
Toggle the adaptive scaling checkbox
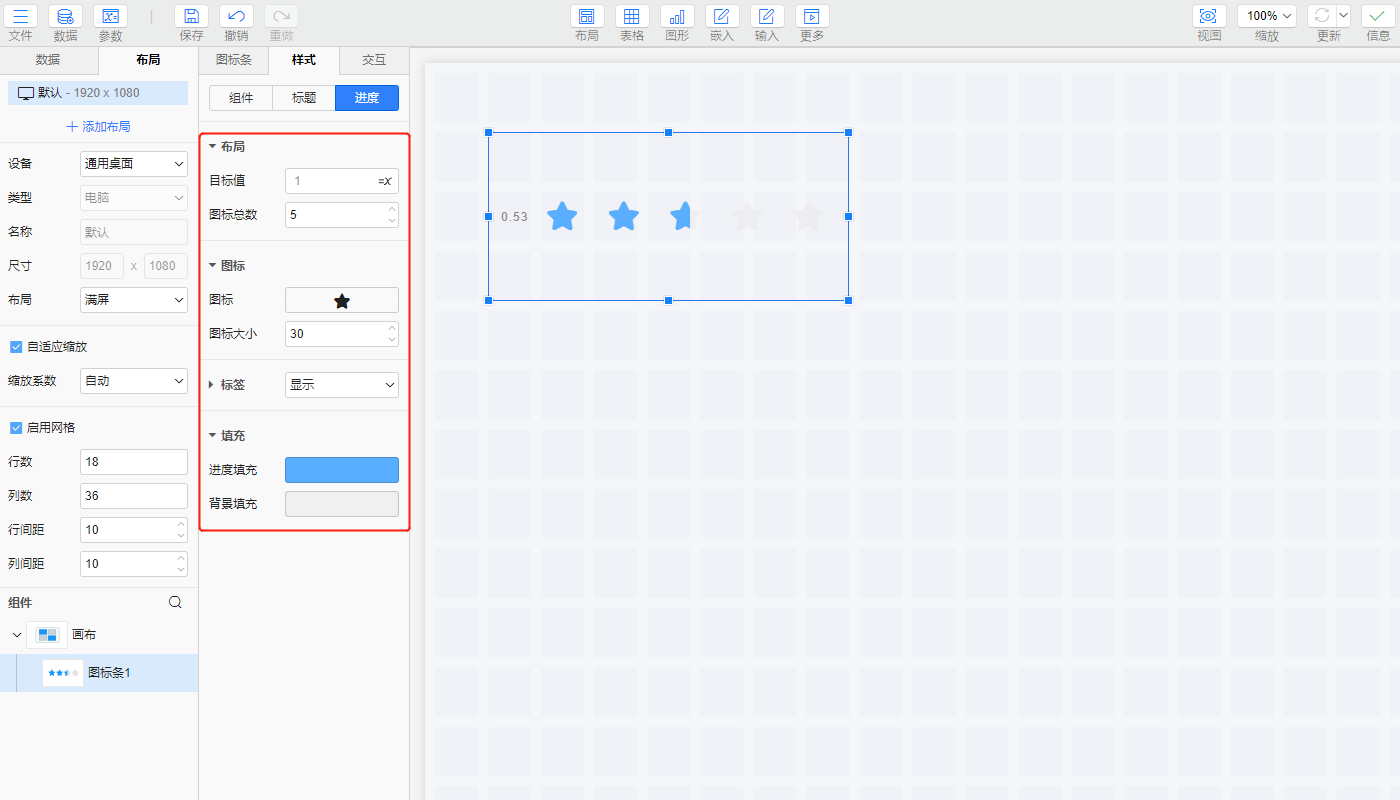click(16, 347)
